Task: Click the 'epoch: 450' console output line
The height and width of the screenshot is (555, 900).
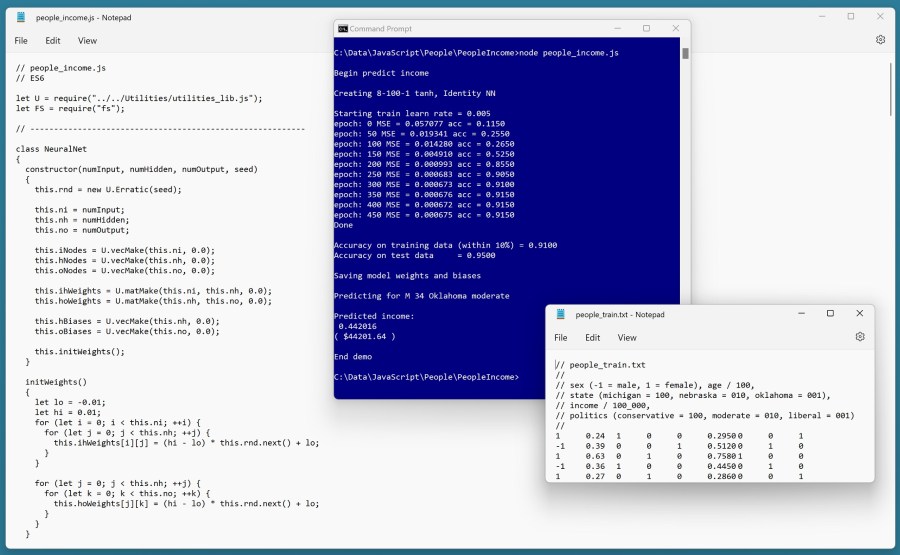Action: click(424, 215)
